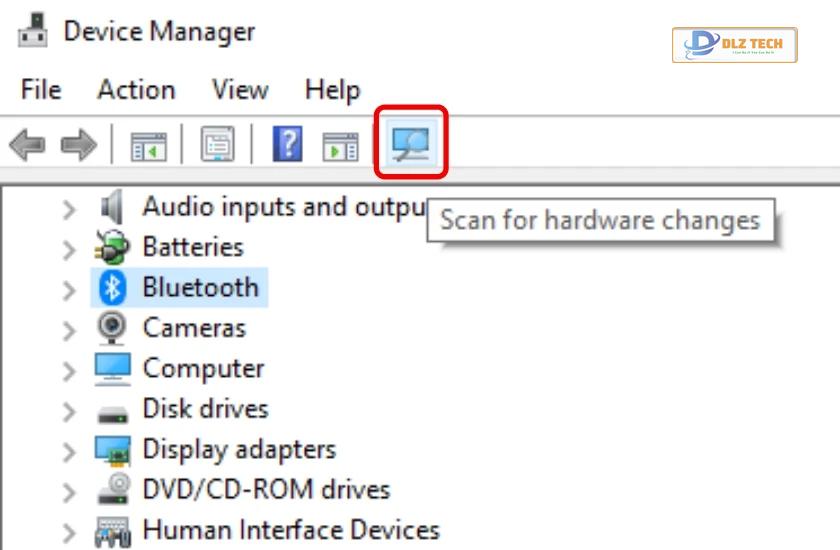The image size is (840, 550).
Task: Open the Action menu
Action: pyautogui.click(x=137, y=89)
